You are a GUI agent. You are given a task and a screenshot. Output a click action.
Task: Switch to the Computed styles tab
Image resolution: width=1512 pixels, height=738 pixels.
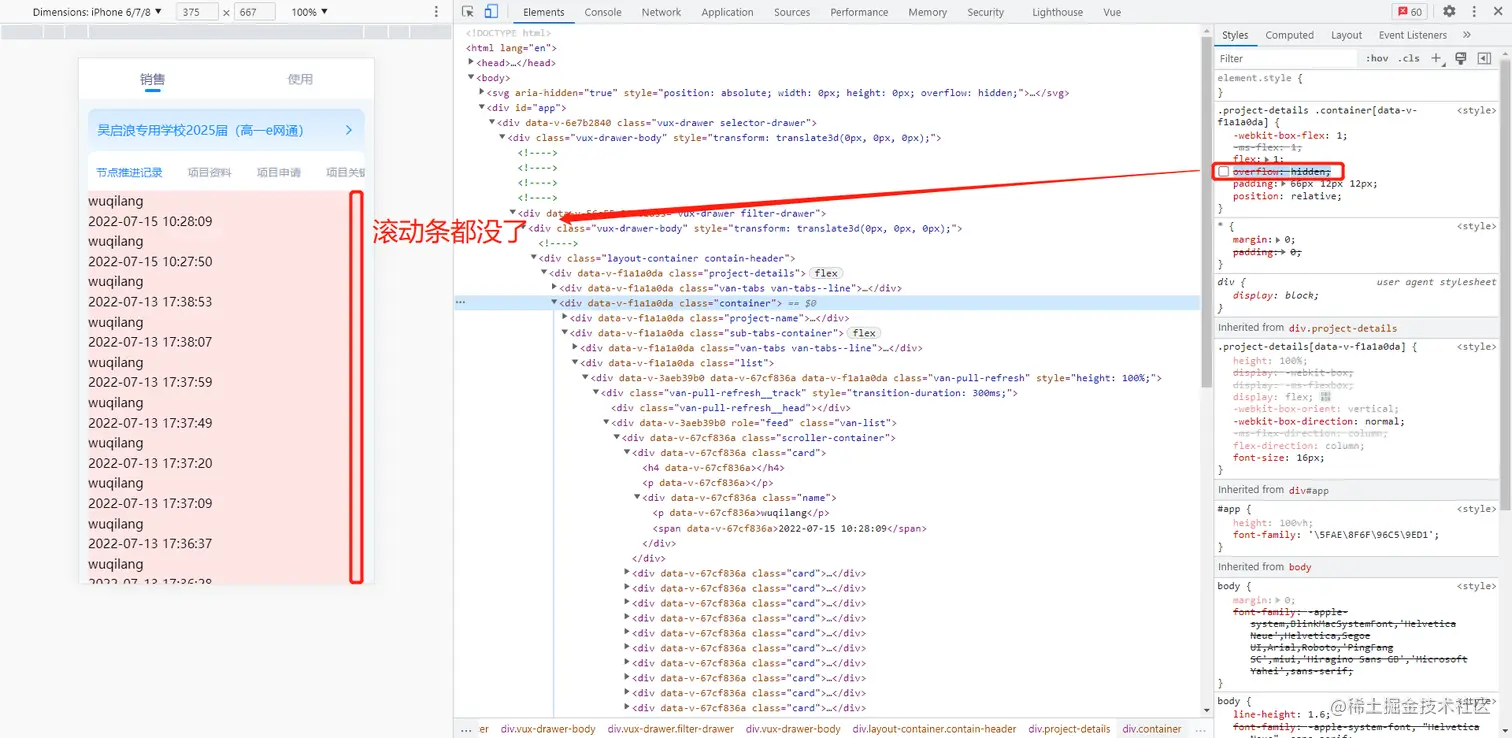[1289, 35]
